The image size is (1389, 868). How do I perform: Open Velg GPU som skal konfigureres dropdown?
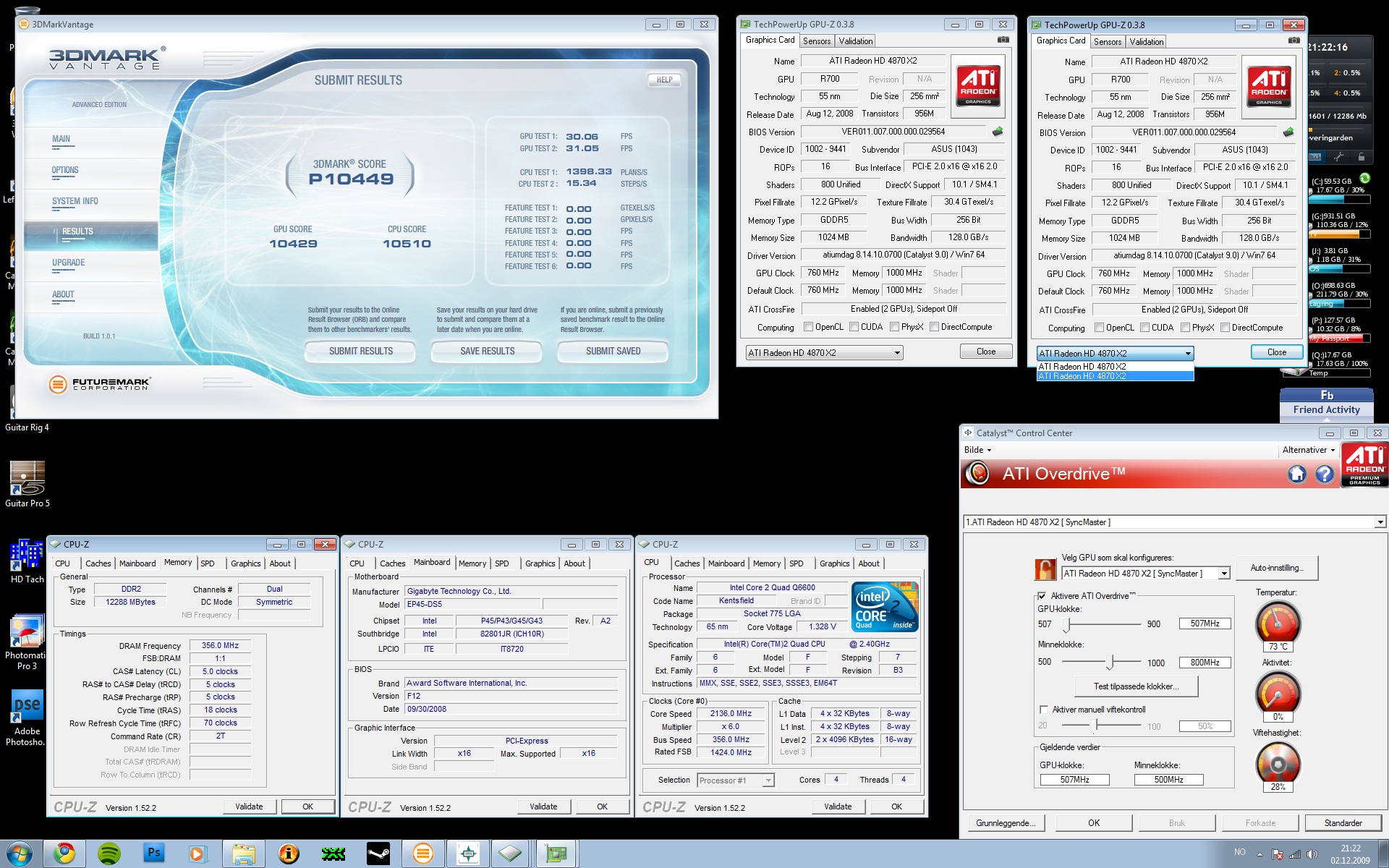tap(1146, 574)
